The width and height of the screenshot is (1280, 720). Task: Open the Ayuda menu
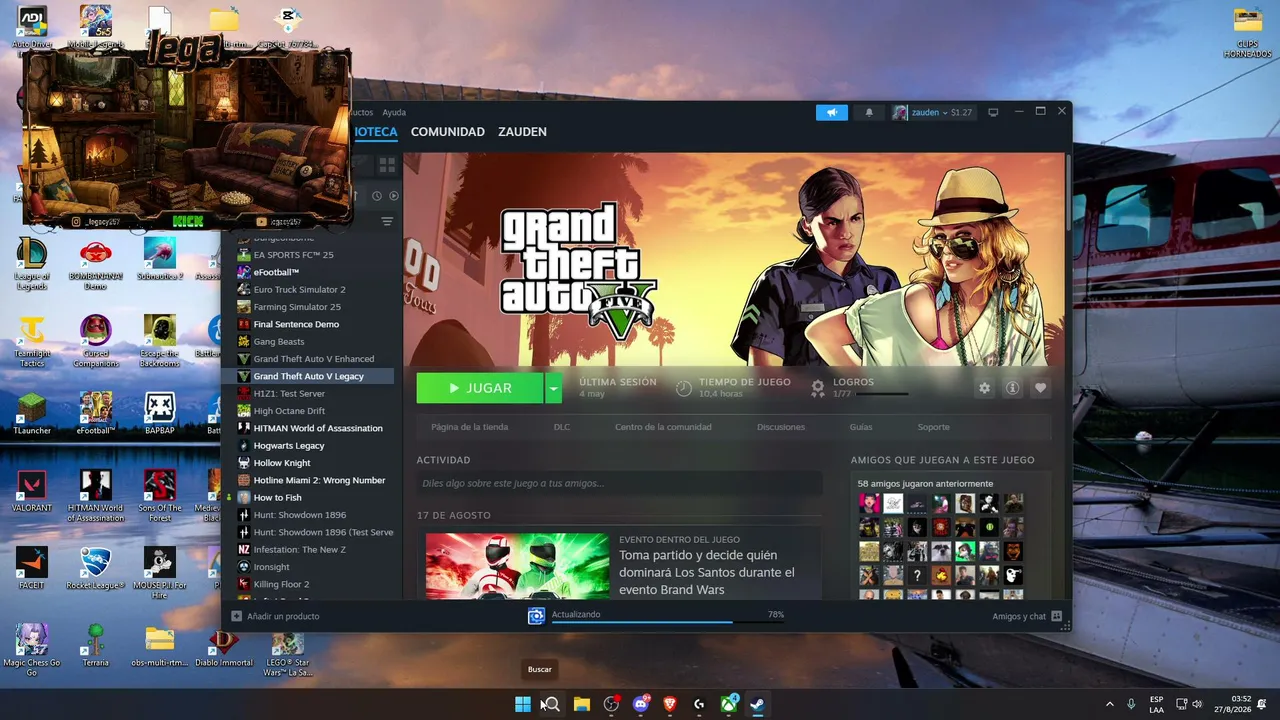click(x=394, y=112)
